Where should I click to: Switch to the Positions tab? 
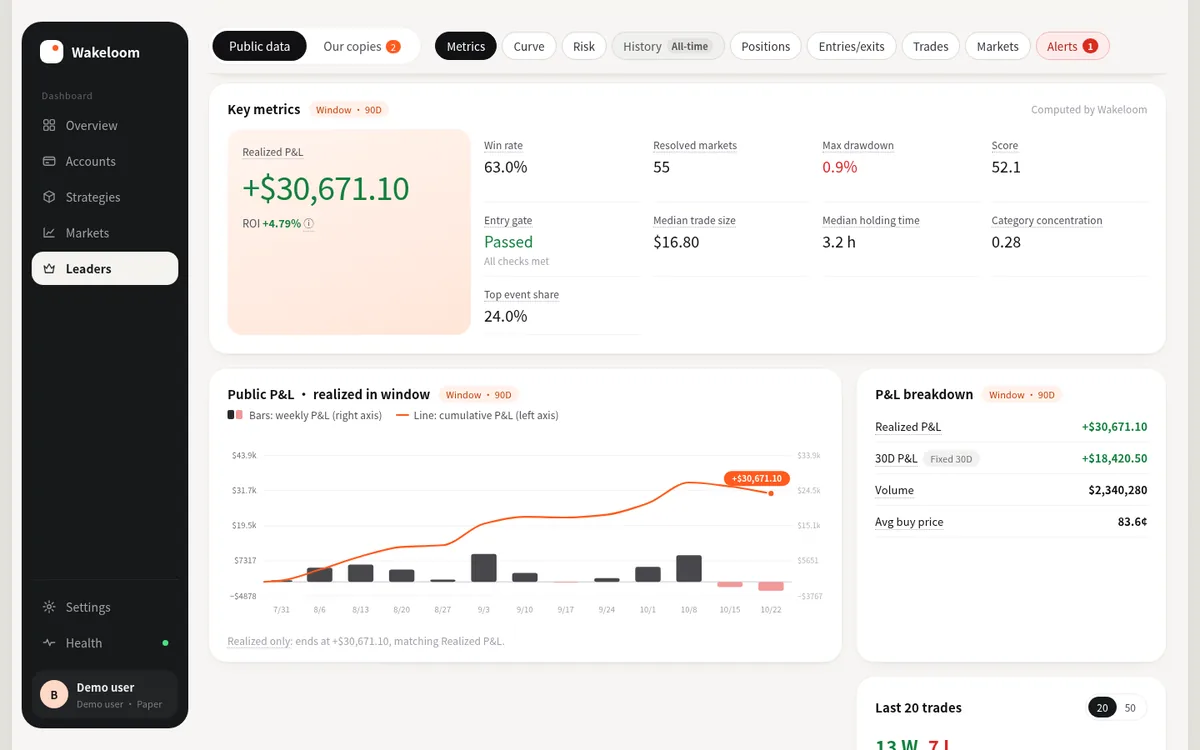click(766, 47)
